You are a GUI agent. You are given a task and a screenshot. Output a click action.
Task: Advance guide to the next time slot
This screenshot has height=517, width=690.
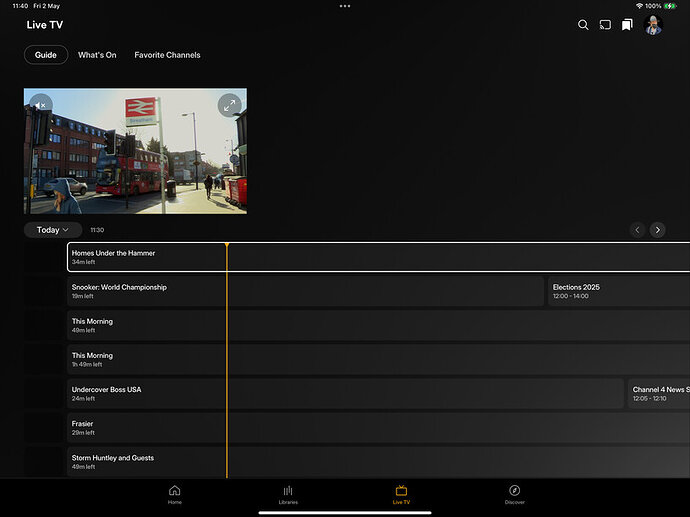click(657, 230)
